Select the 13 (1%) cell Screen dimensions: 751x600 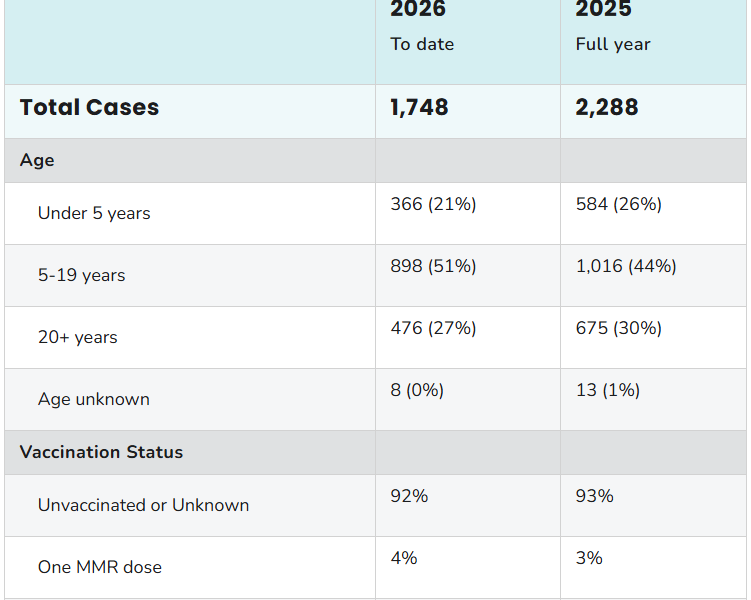click(607, 390)
